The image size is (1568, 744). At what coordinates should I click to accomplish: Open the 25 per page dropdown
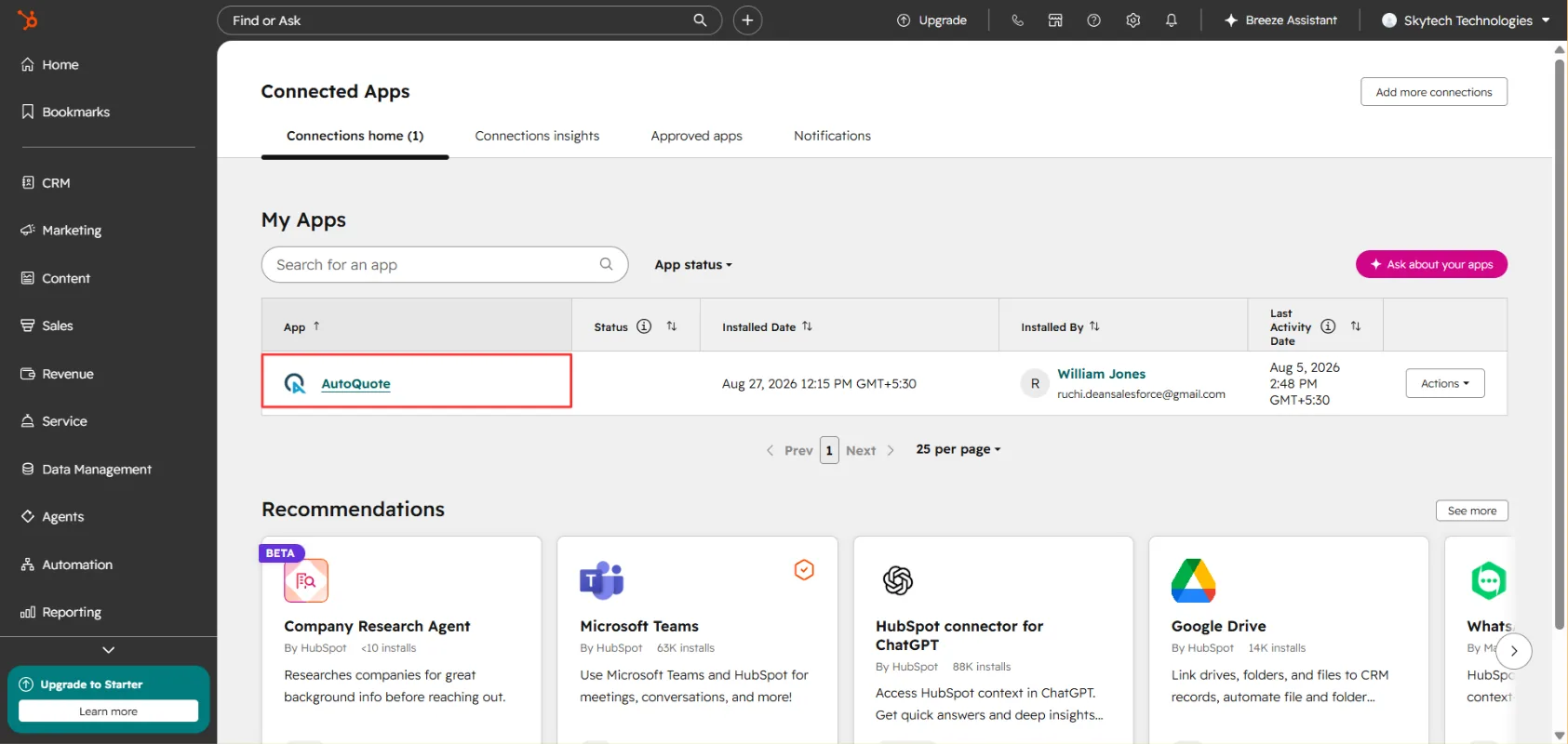(958, 449)
